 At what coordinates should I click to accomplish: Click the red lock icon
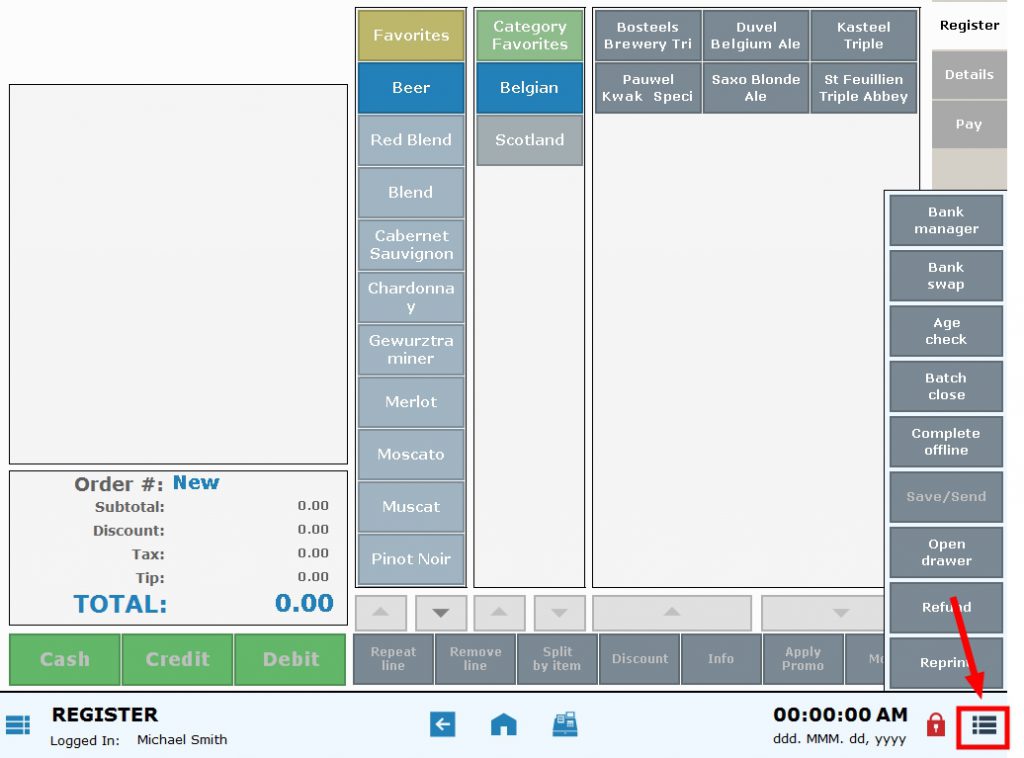(x=936, y=725)
